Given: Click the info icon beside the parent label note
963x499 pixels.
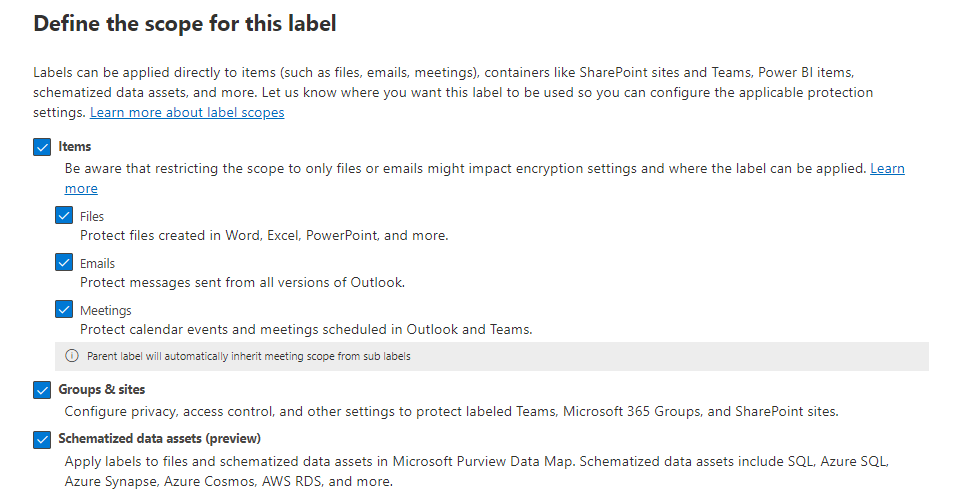Looking at the screenshot, I should coord(71,356).
